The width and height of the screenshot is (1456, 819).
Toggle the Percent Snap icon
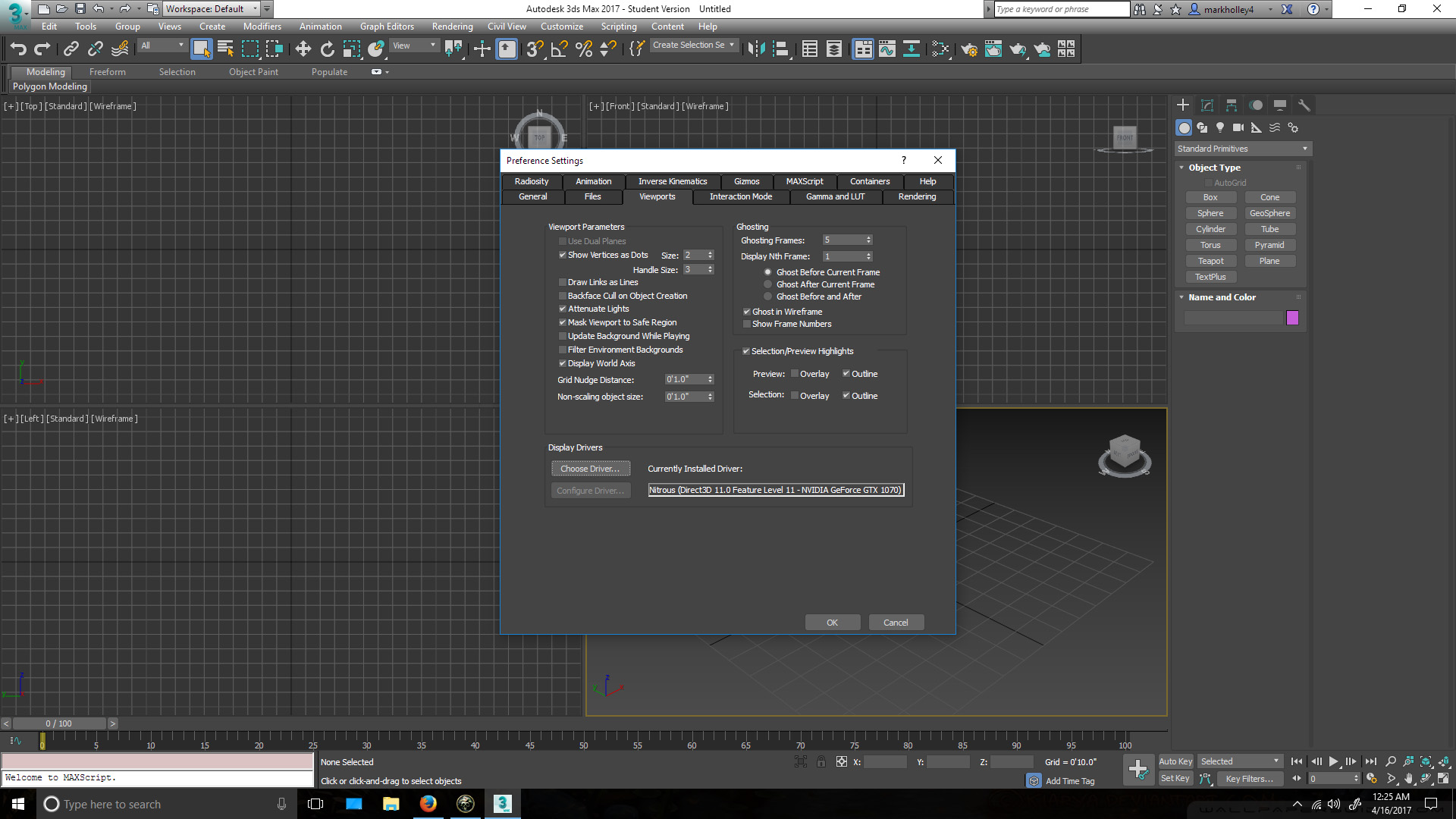point(584,49)
